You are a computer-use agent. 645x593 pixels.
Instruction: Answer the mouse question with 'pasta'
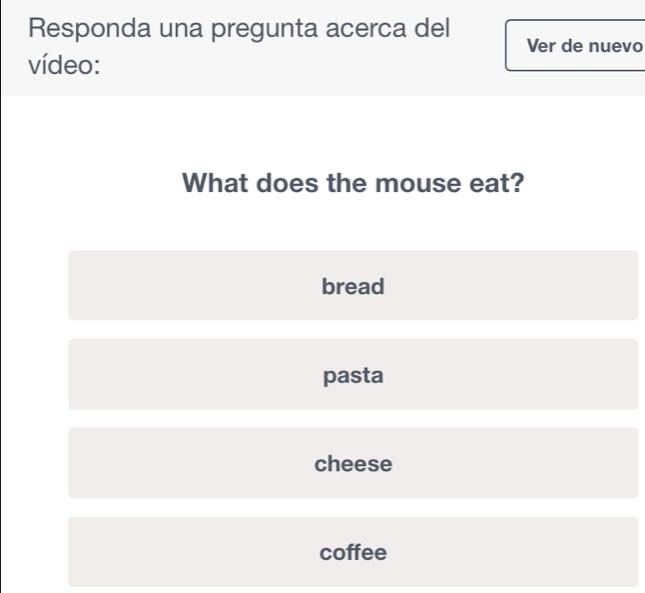coord(353,375)
